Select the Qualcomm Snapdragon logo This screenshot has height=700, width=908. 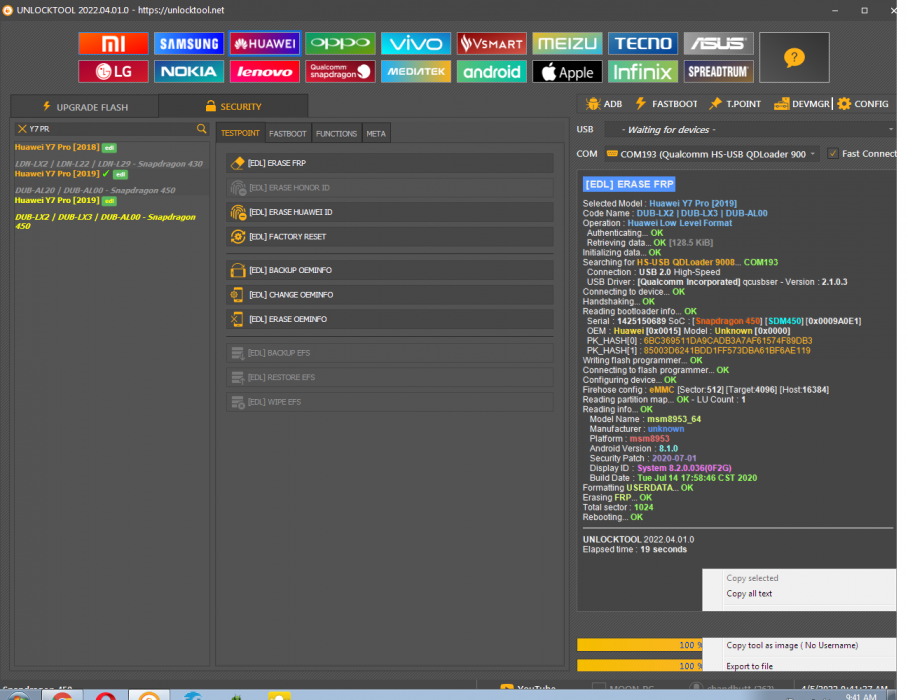tap(340, 72)
